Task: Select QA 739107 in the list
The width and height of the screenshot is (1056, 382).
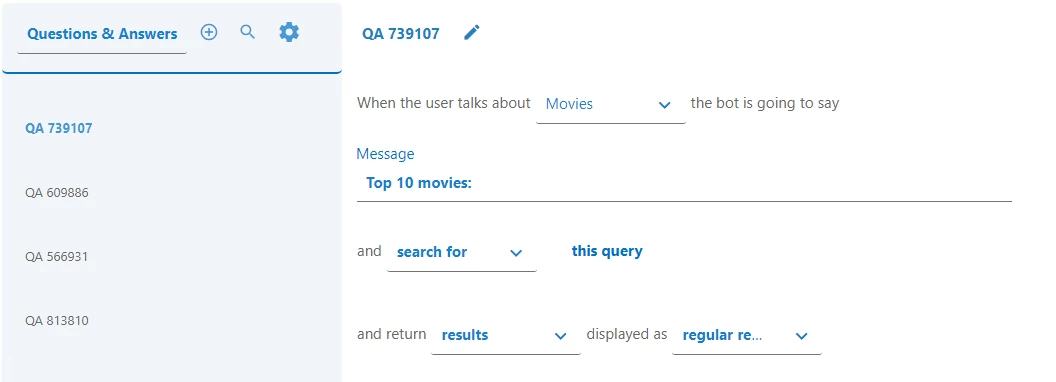Action: click(x=59, y=128)
